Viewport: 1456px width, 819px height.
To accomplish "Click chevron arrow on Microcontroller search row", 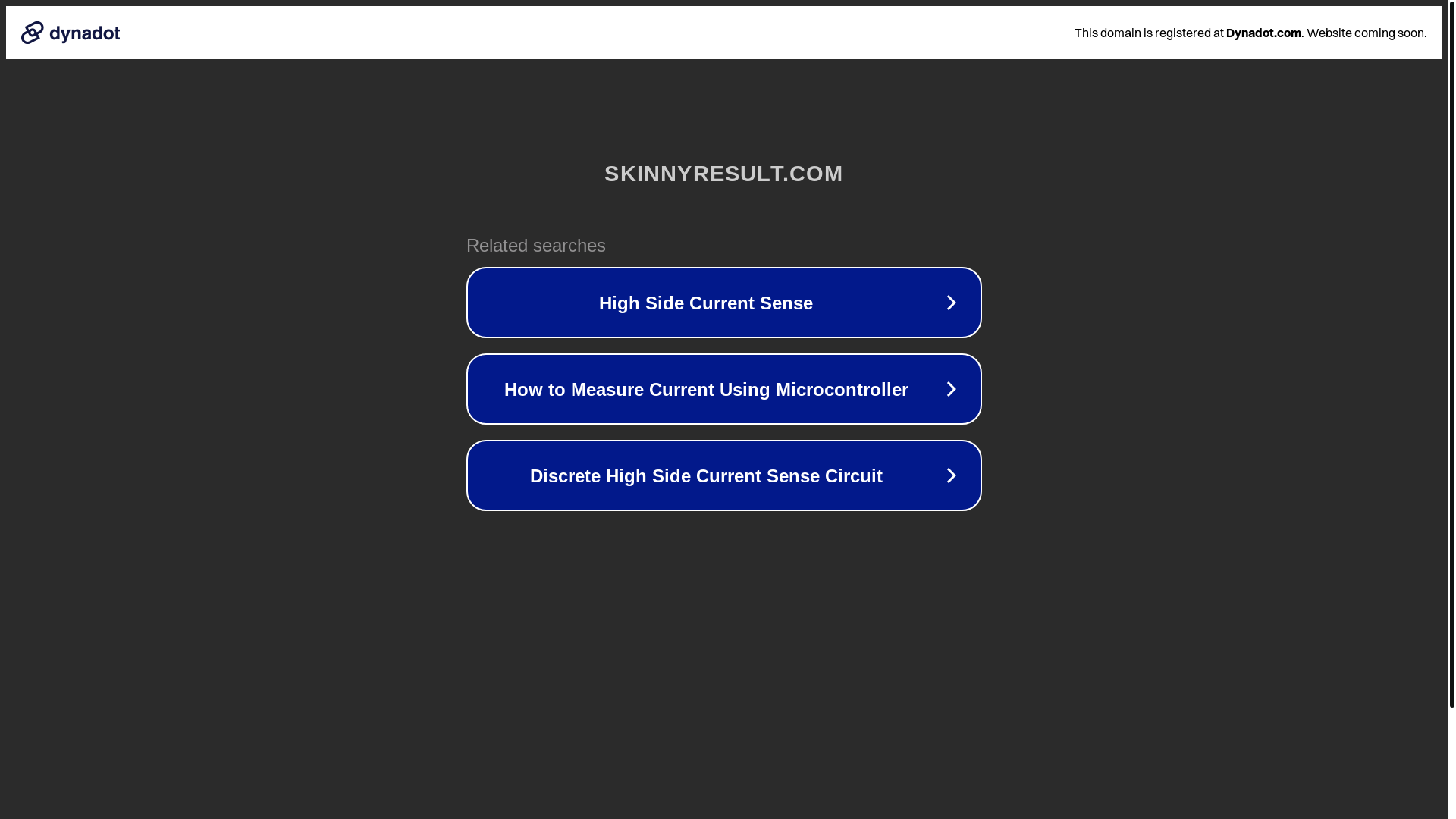I will (x=951, y=389).
